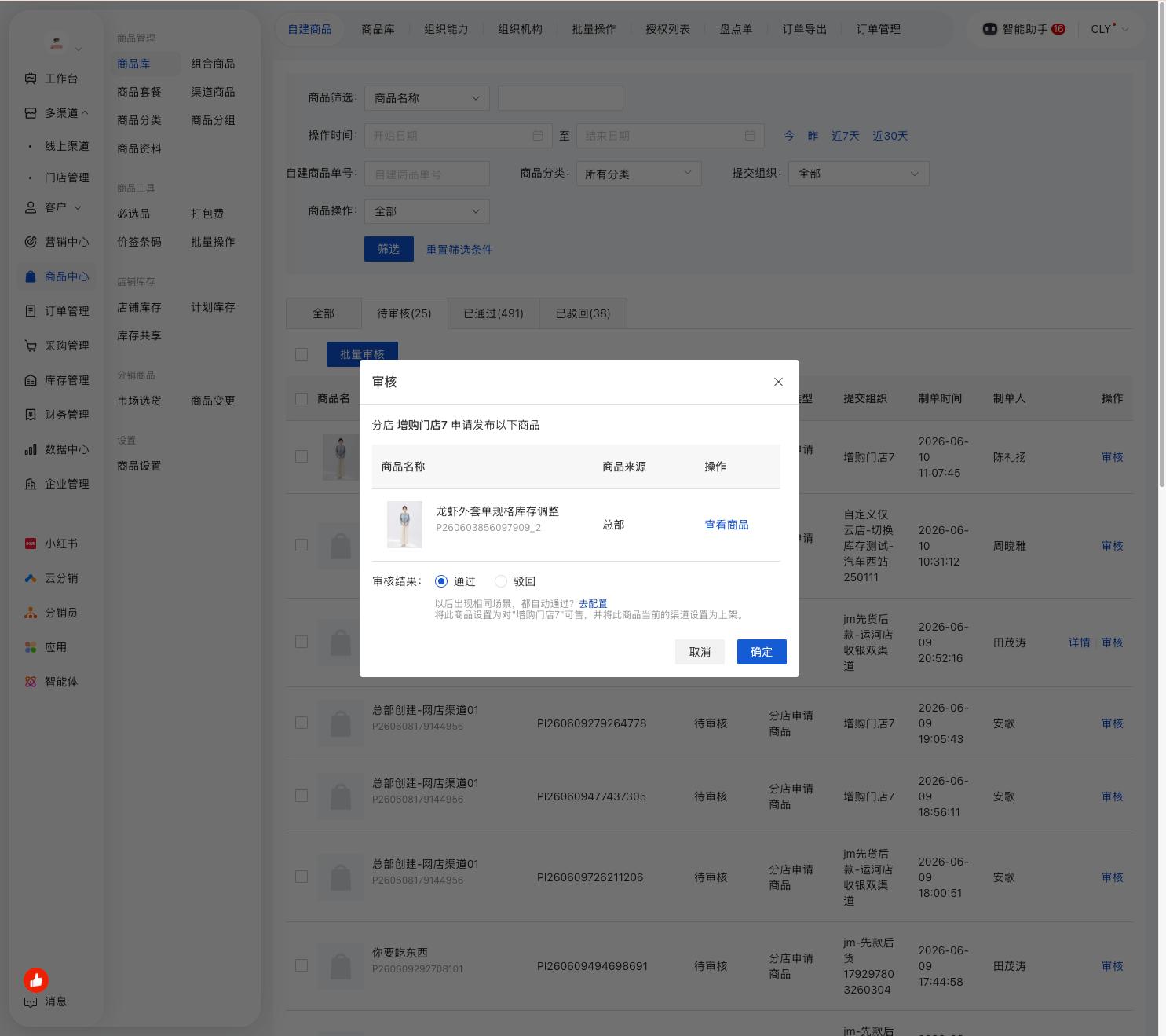Check the row submitted by 陈礼扬
Viewport: 1166px width, 1036px height.
302,456
